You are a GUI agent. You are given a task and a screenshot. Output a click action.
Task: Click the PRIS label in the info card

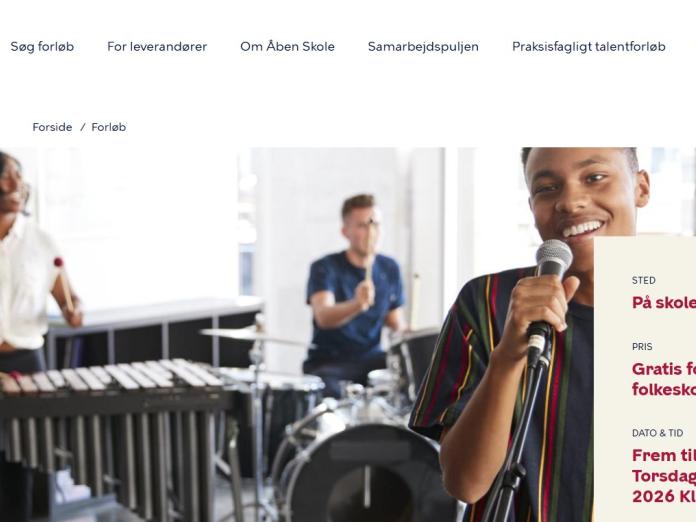point(642,347)
